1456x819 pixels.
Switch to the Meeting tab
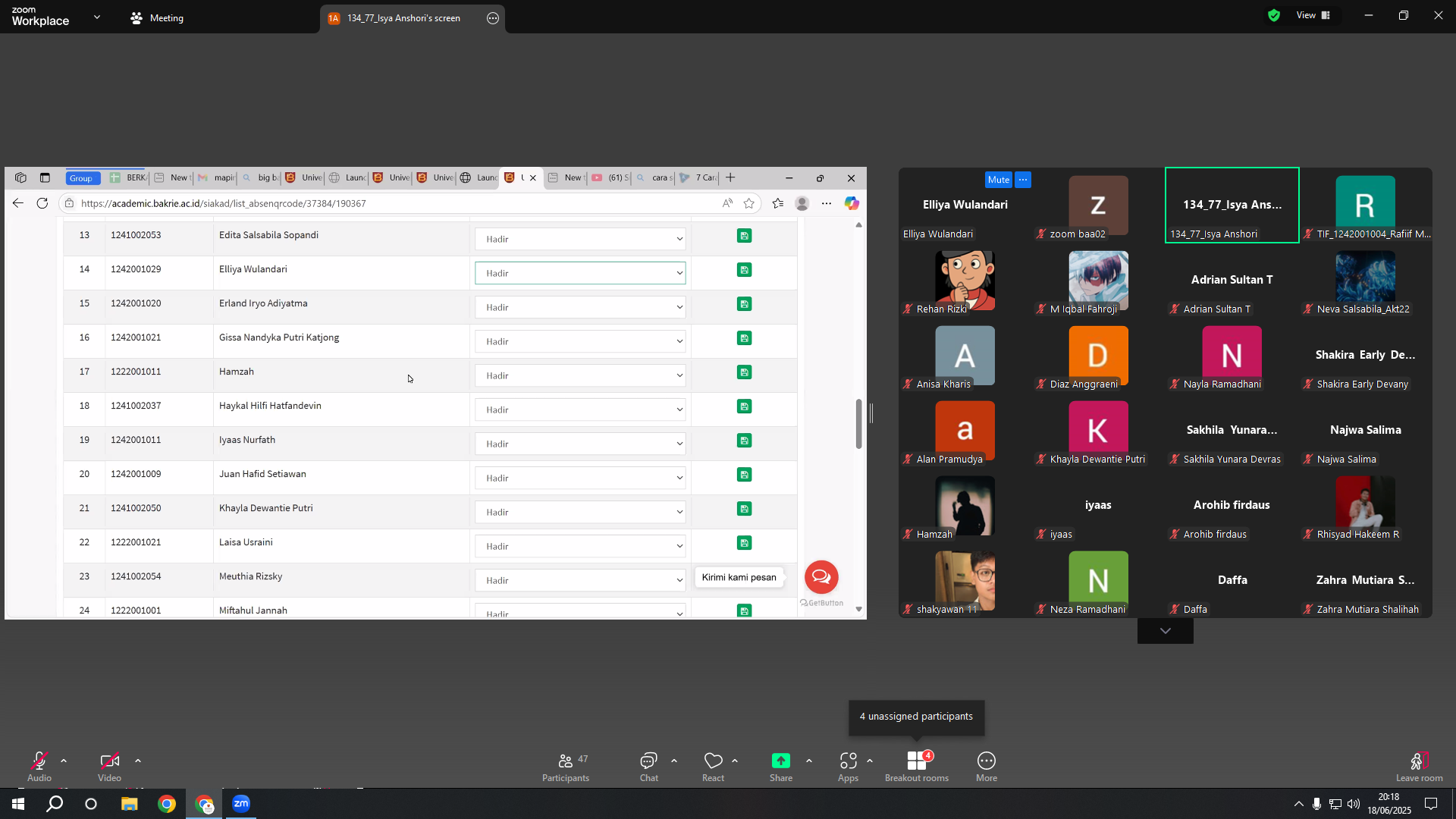point(157,18)
